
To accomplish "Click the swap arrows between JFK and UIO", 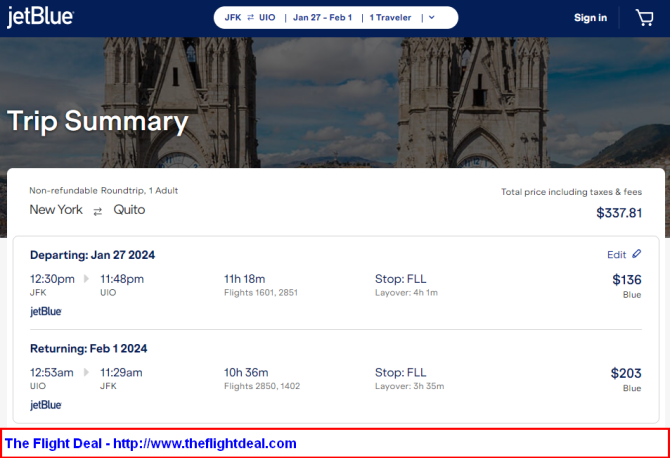I will tap(250, 18).
